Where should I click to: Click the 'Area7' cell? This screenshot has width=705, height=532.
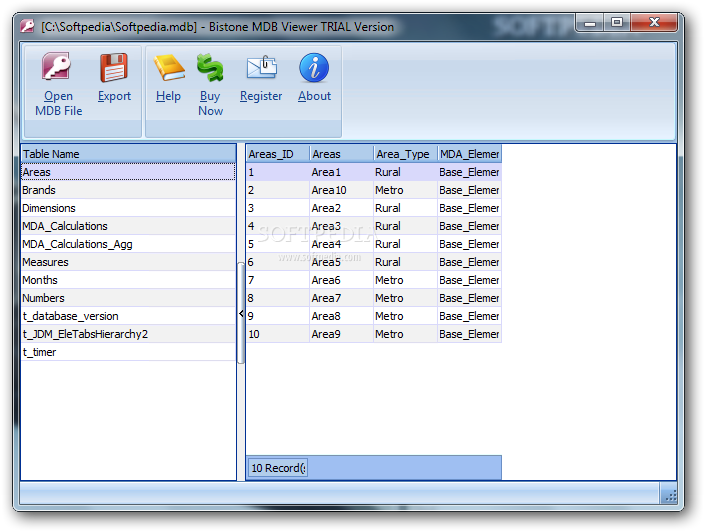[x=341, y=298]
